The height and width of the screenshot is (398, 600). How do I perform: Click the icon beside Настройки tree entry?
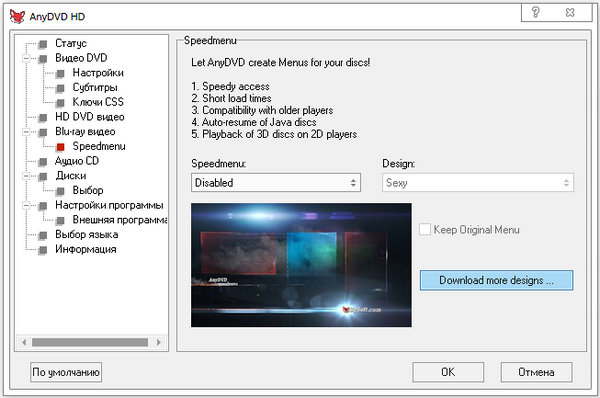point(60,73)
